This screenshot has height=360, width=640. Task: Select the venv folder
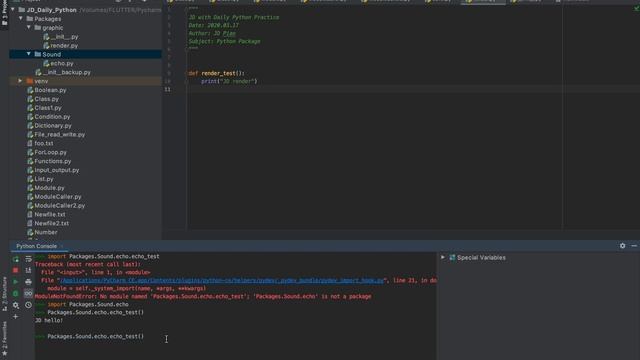click(x=41, y=81)
